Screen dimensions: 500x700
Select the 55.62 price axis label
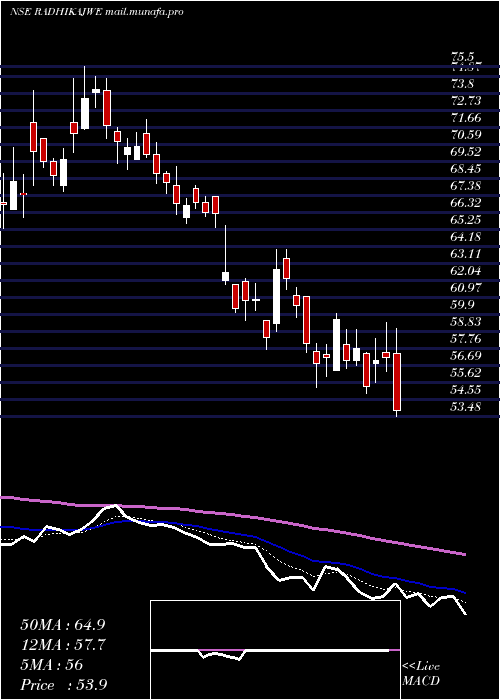coord(466,372)
